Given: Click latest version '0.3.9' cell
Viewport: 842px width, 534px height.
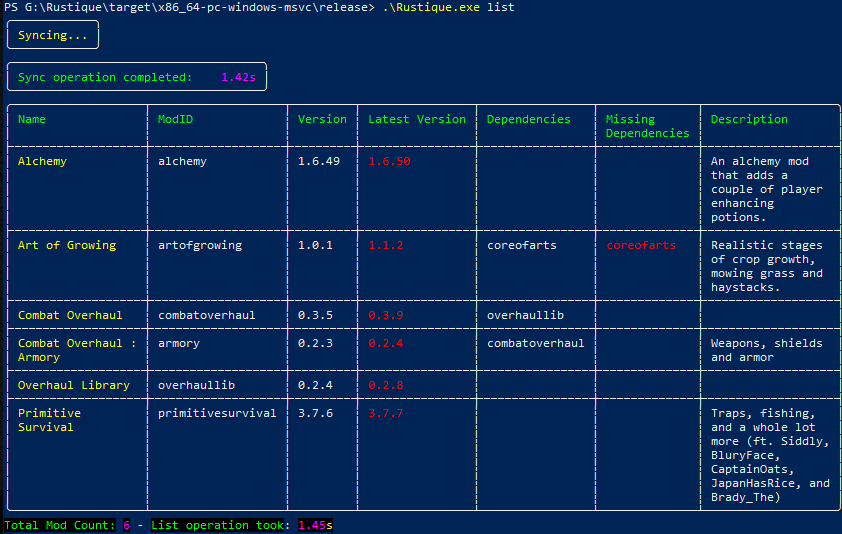Looking at the screenshot, I should pos(386,315).
